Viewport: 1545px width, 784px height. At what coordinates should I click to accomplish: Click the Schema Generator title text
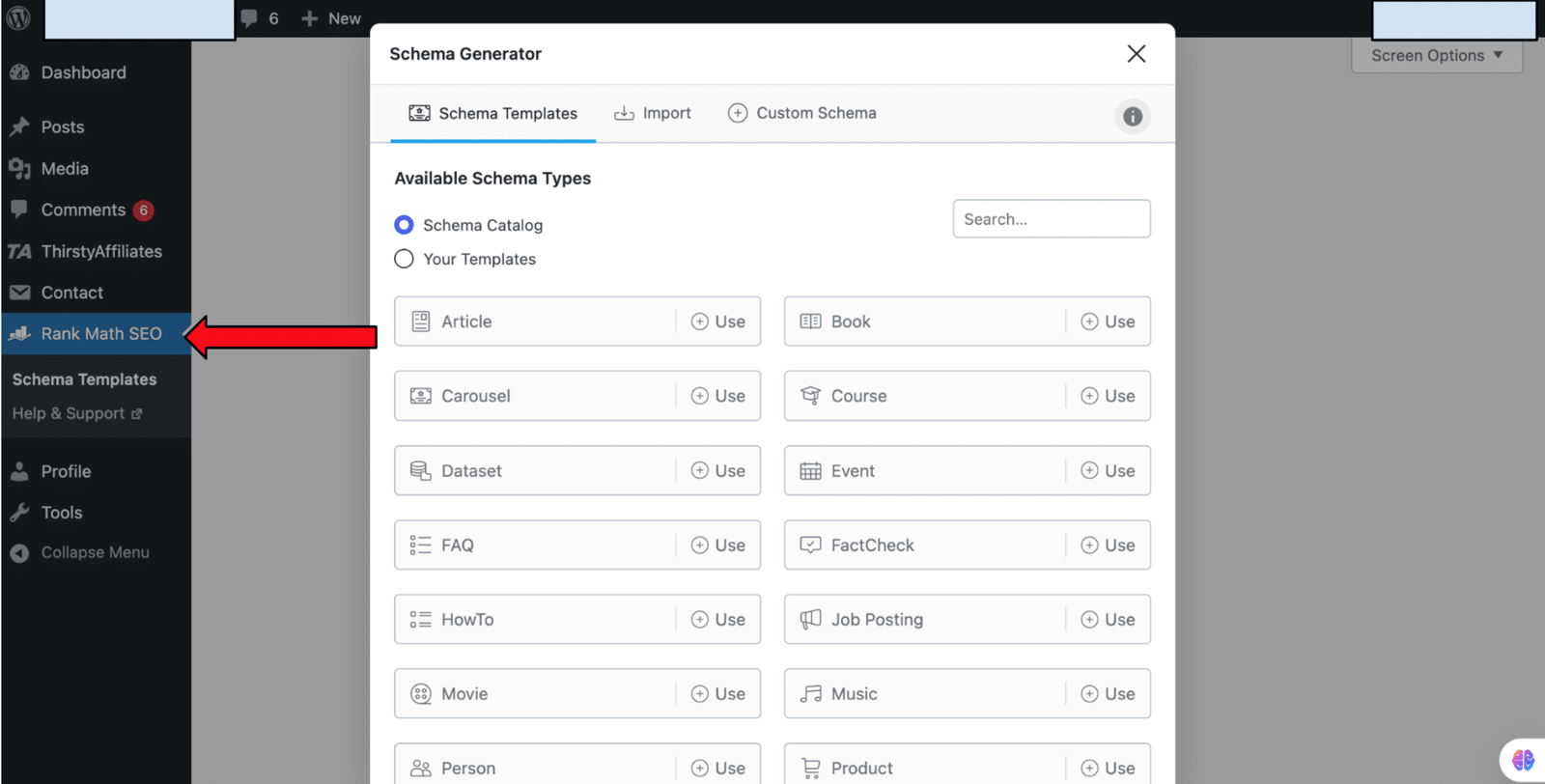pos(465,54)
